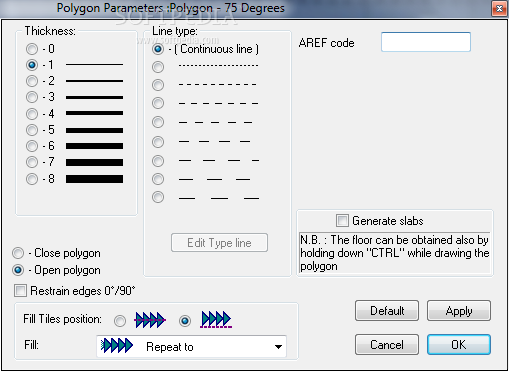The height and width of the screenshot is (372, 509).
Task: Open the Fill 'Repeat to' dropdown
Action: [192, 347]
